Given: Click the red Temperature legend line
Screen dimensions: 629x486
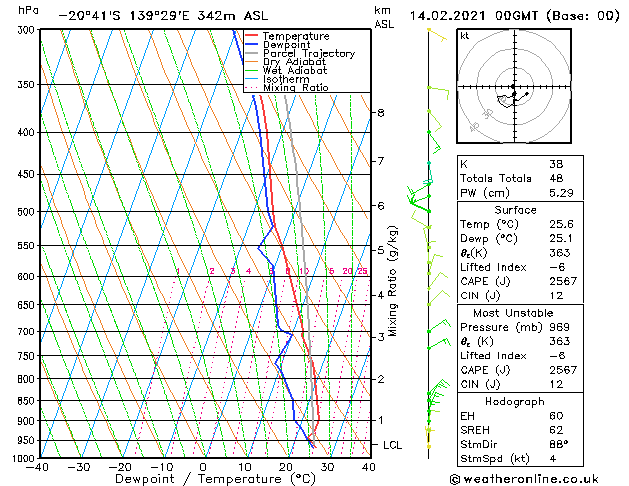Looking at the screenshot, I should pyautogui.click(x=251, y=36).
